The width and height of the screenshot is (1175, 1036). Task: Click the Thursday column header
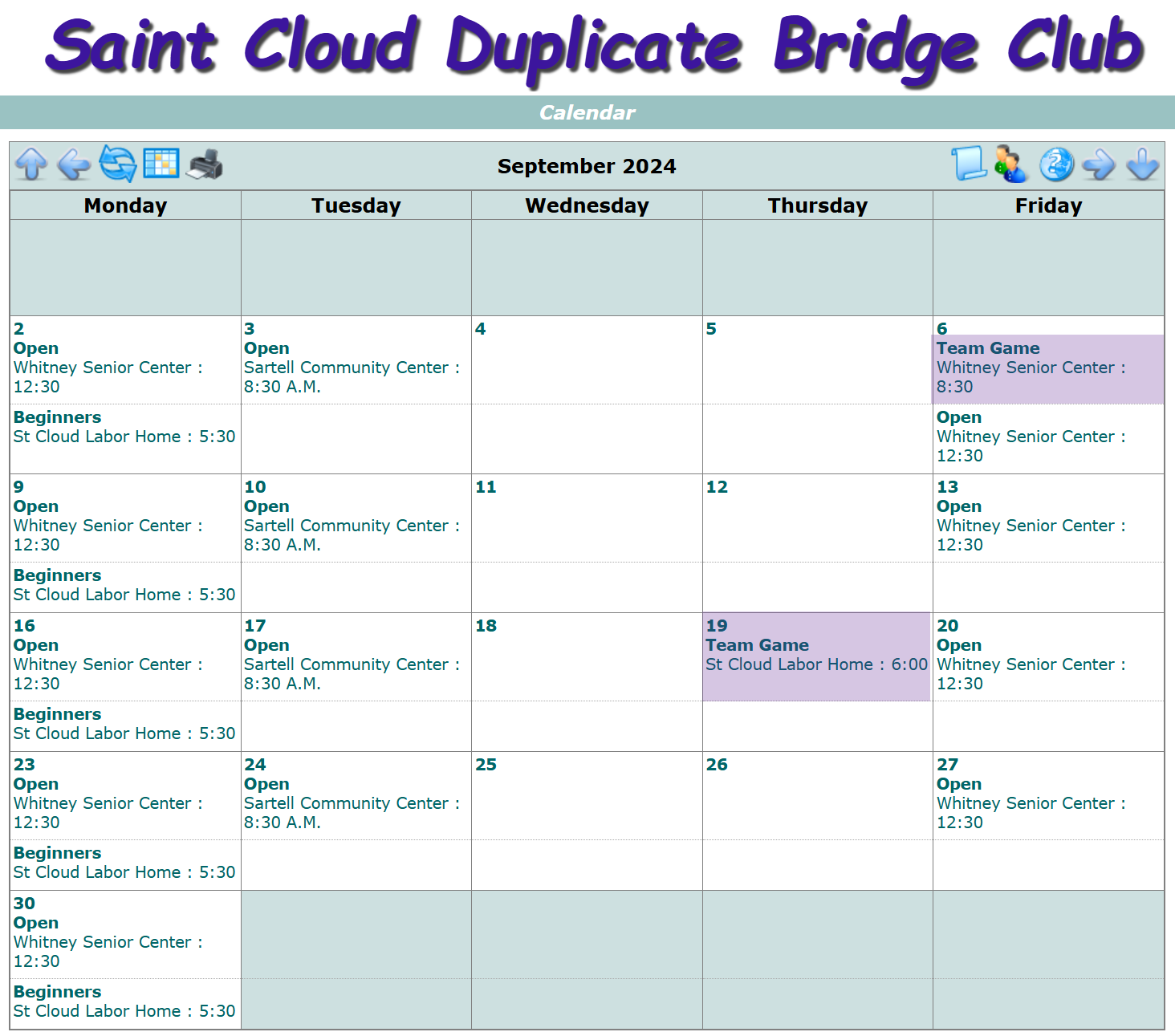point(818,205)
